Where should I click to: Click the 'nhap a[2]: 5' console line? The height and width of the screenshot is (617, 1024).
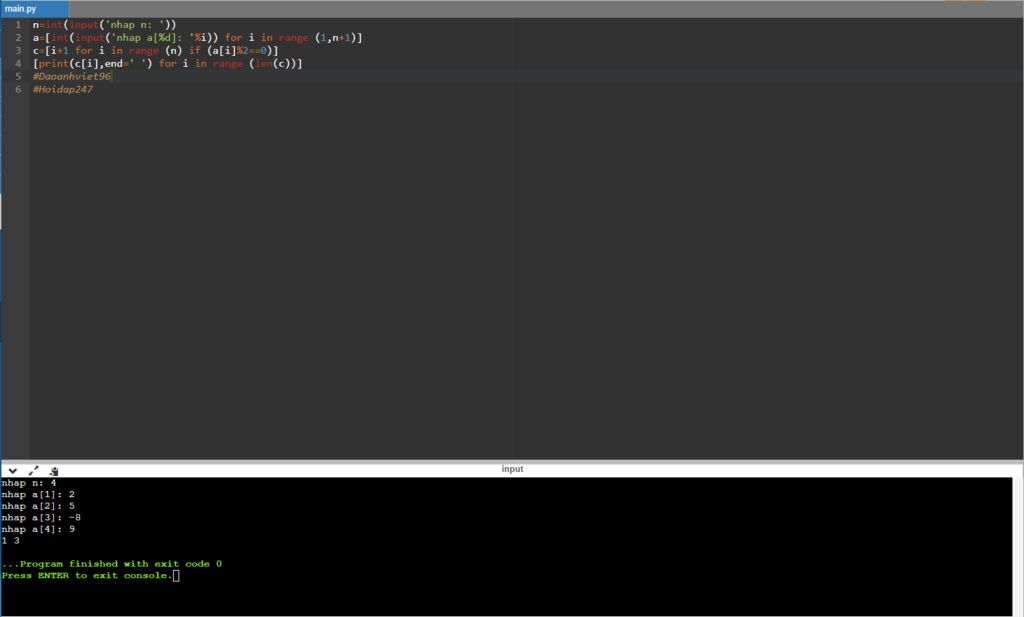point(38,506)
